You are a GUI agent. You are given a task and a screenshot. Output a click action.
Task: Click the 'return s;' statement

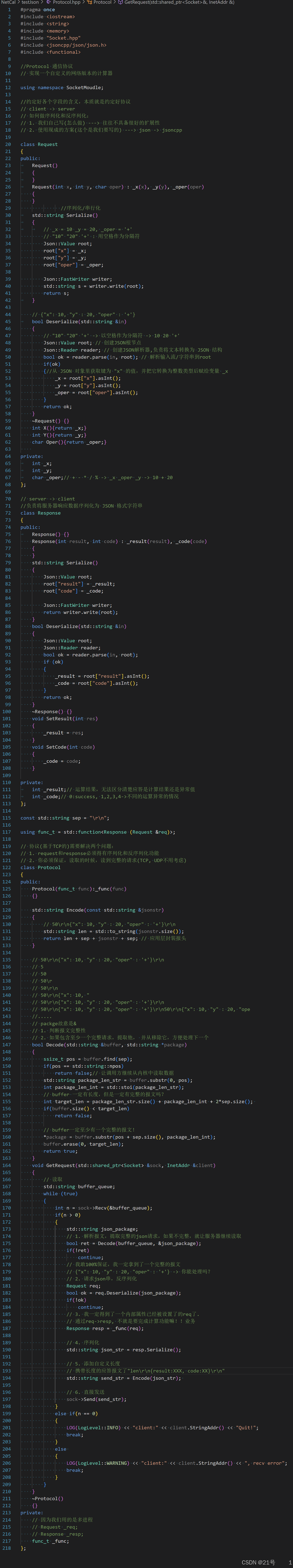tap(56, 293)
